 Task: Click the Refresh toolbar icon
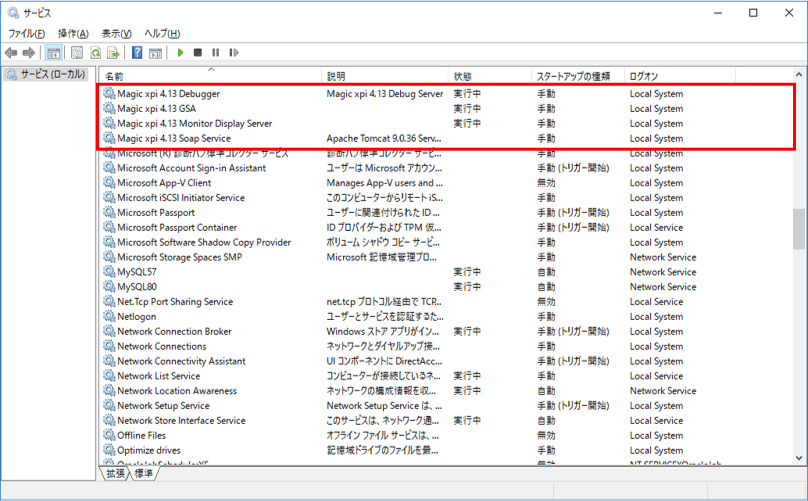pyautogui.click(x=96, y=53)
